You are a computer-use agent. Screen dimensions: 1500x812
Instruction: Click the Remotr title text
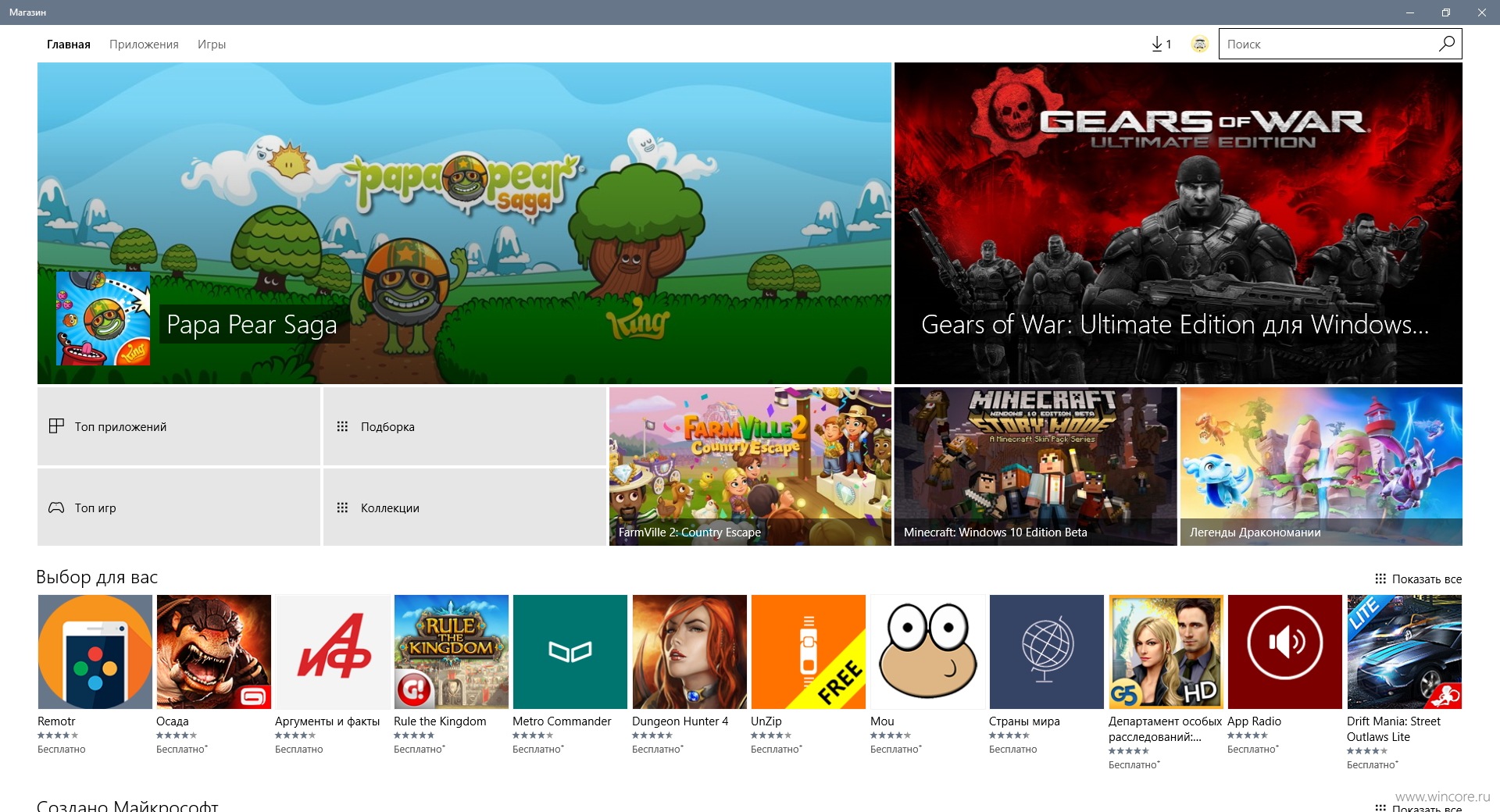[x=56, y=721]
